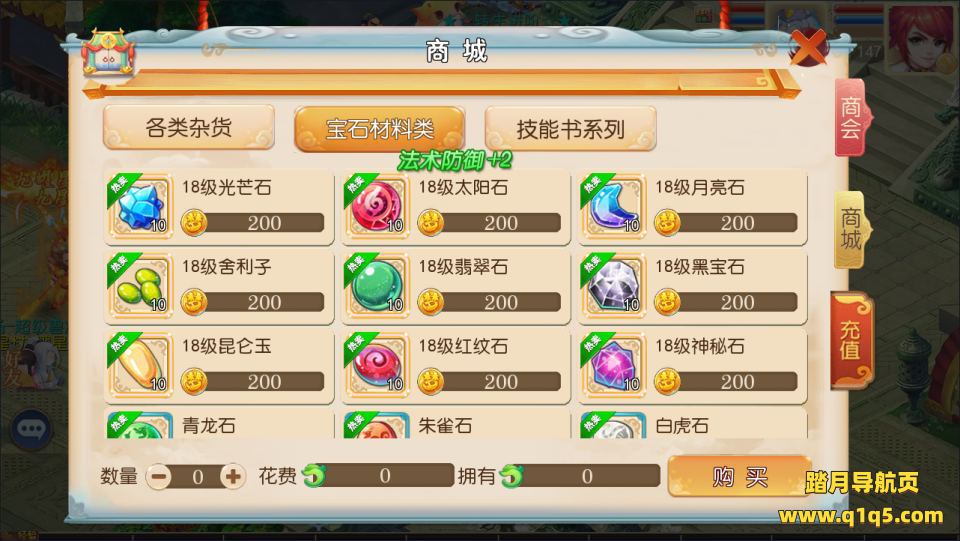Increase quantity with the plus button

tap(233, 476)
